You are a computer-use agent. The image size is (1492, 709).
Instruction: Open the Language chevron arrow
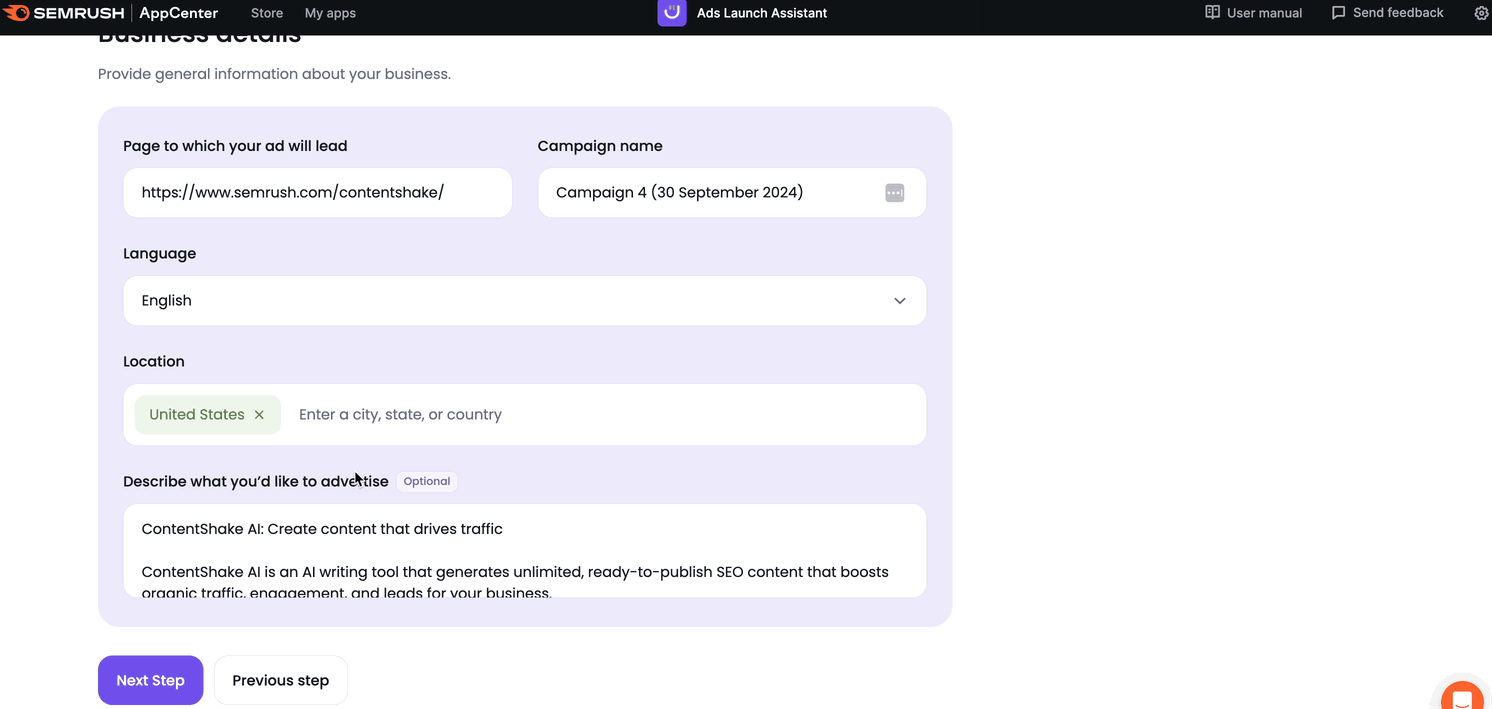pos(899,300)
